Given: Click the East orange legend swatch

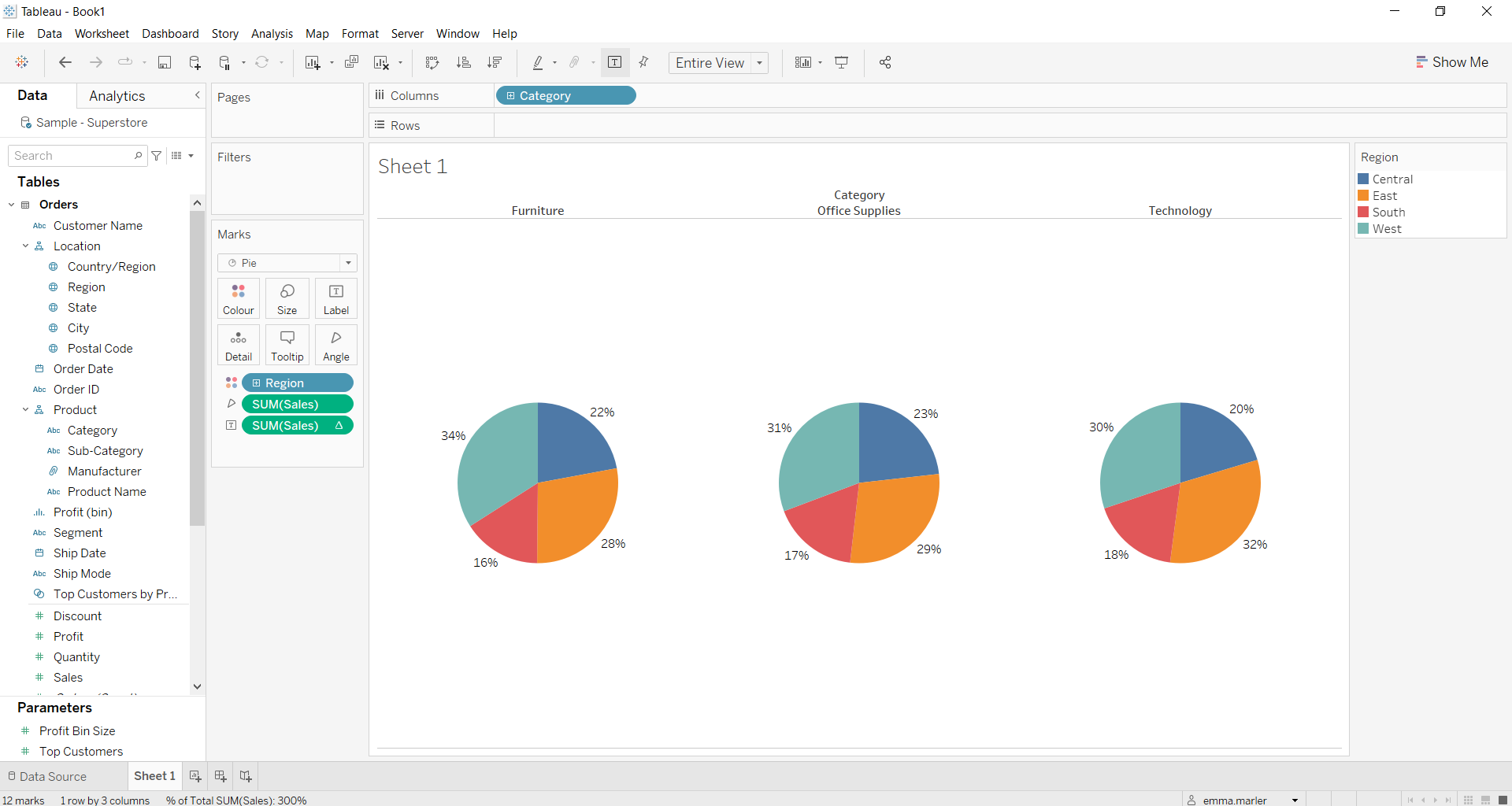Looking at the screenshot, I should click(x=1363, y=196).
